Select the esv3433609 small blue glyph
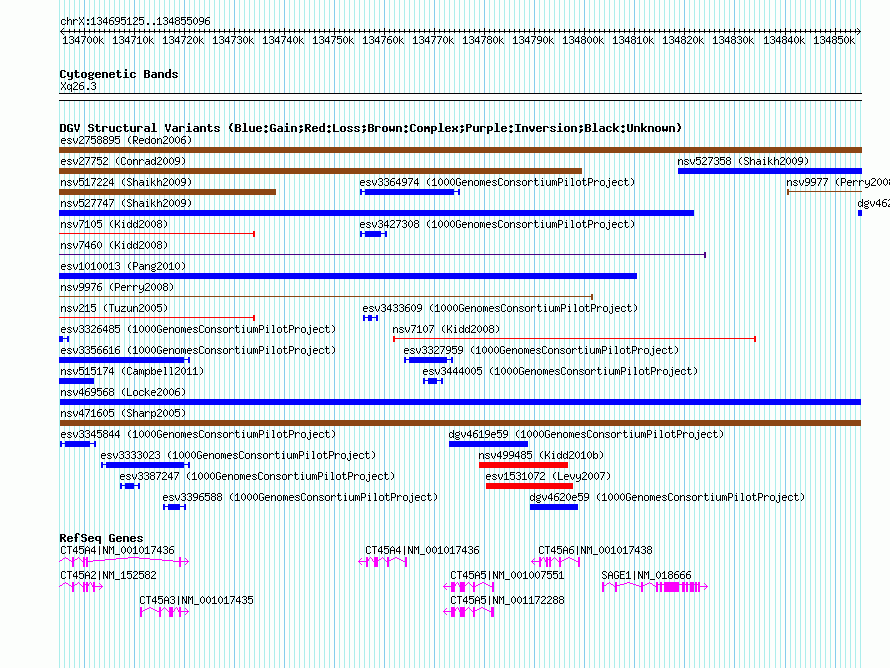The image size is (890, 668). click(x=370, y=318)
